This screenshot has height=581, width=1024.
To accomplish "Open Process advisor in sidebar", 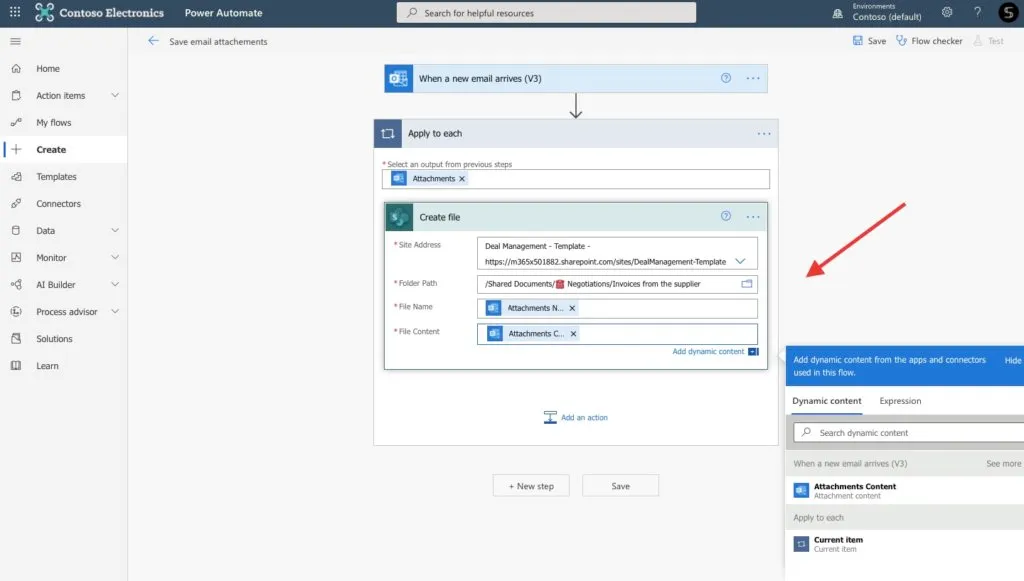I will tap(66, 312).
